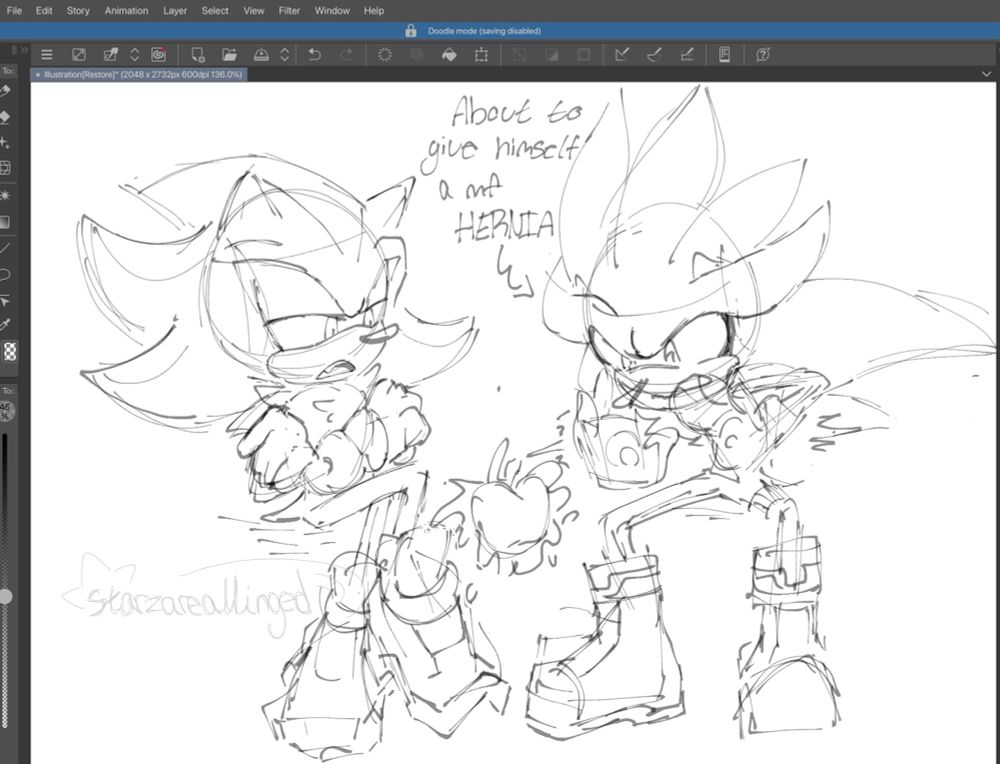
Task: Click the brush opacity percent indicator
Action: click(6, 411)
